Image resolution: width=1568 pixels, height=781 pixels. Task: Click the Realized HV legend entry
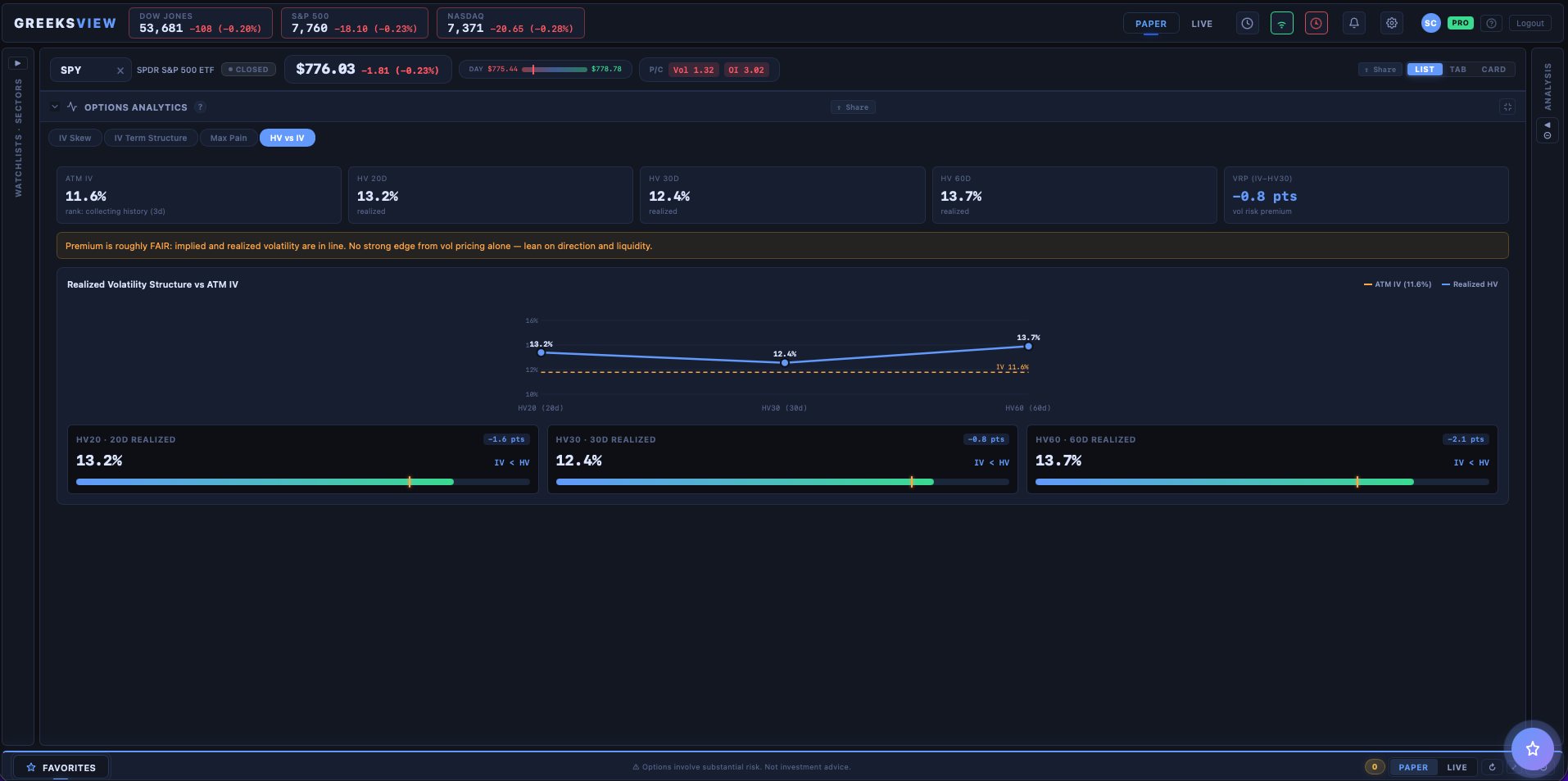click(1470, 284)
